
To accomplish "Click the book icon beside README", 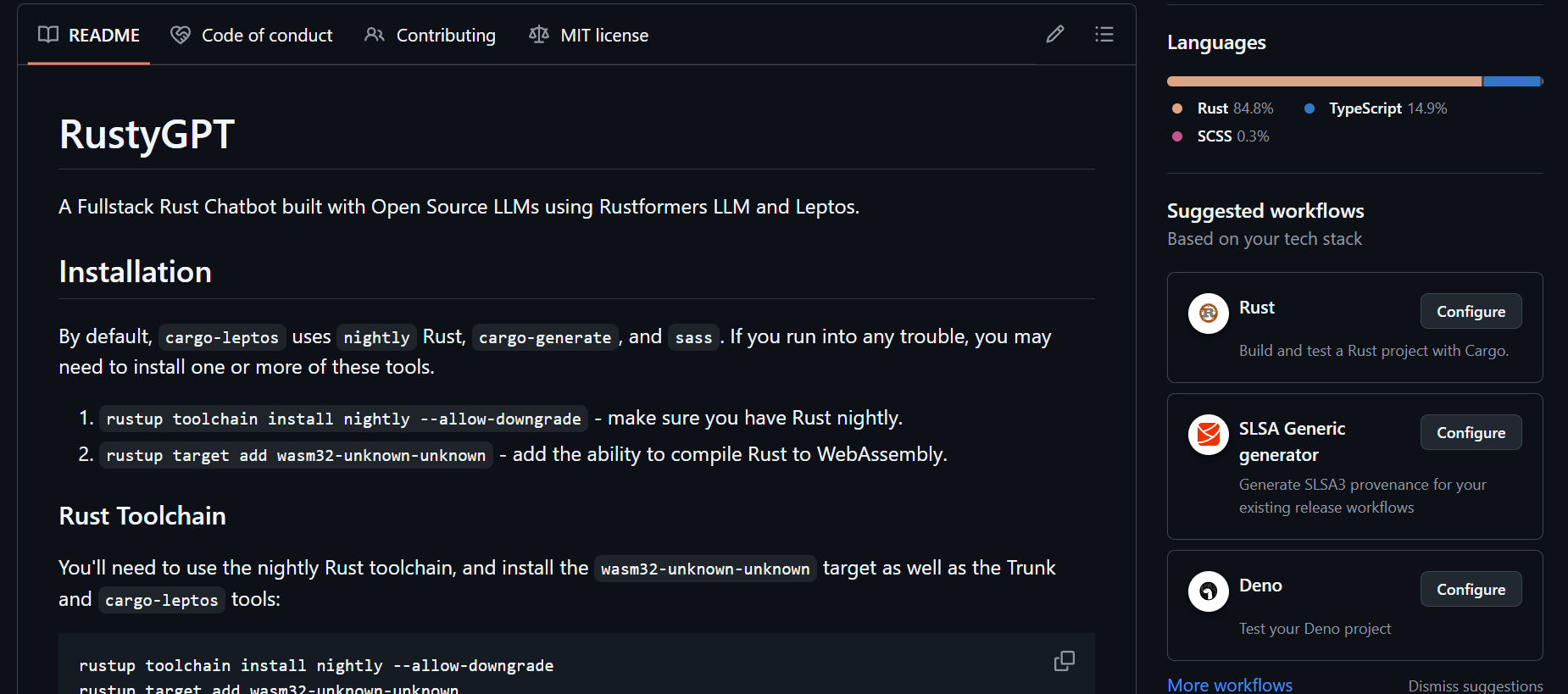I will click(x=48, y=35).
